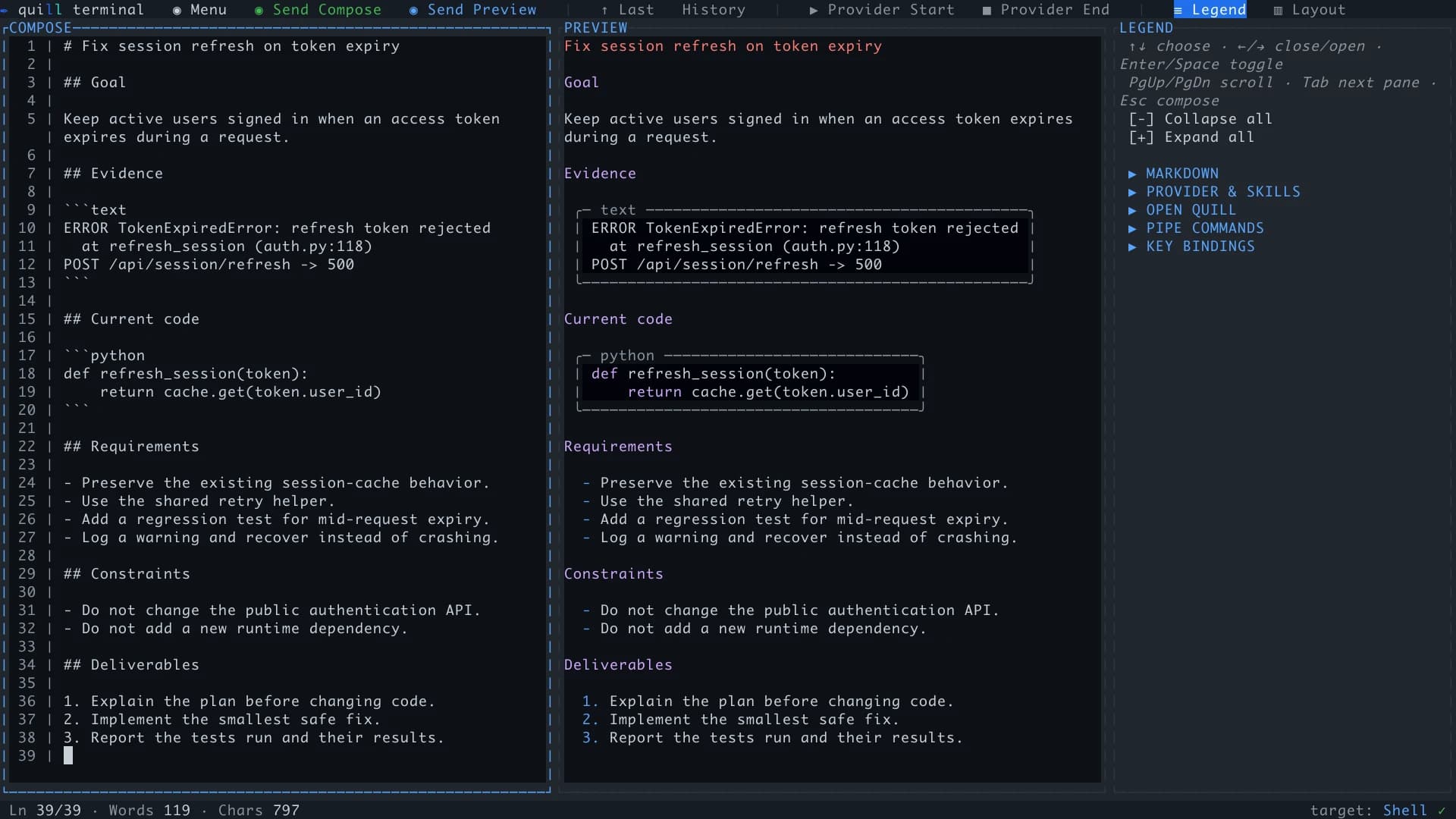Click the Last up-arrow icon

[x=604, y=11]
